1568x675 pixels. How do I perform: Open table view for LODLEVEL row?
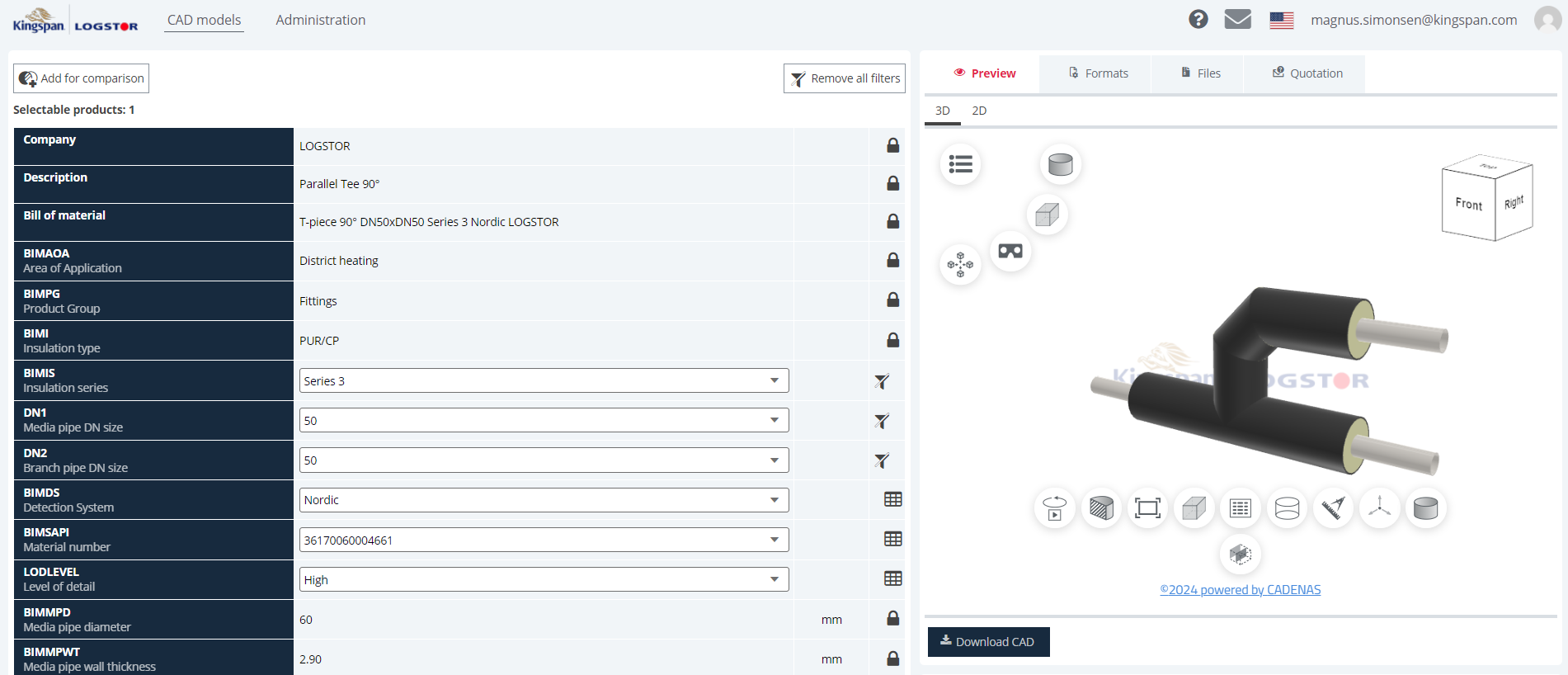pos(892,578)
